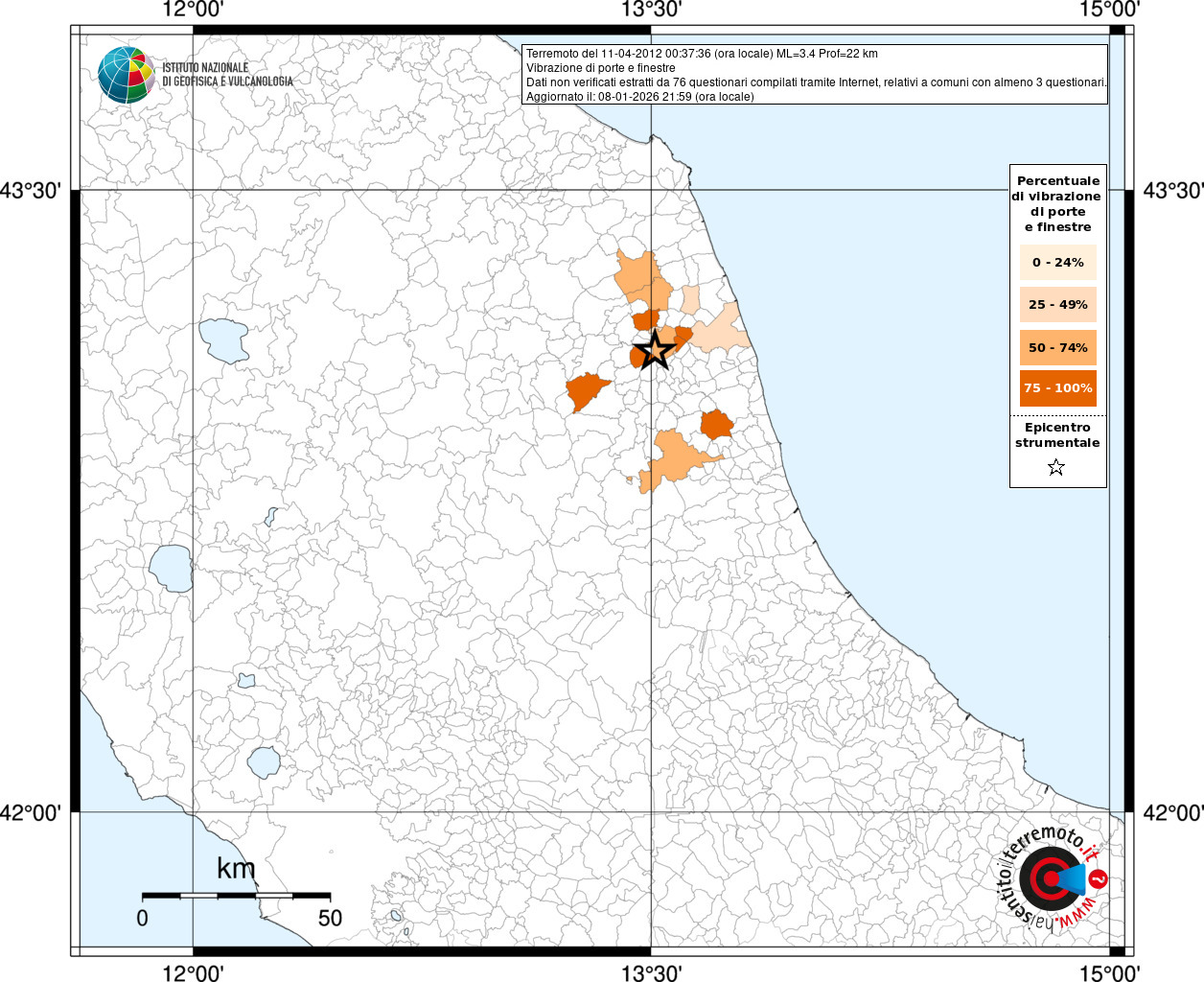Select the 50 - 74% legend swatch
Screen dimensions: 1204x982
pyautogui.click(x=1057, y=347)
